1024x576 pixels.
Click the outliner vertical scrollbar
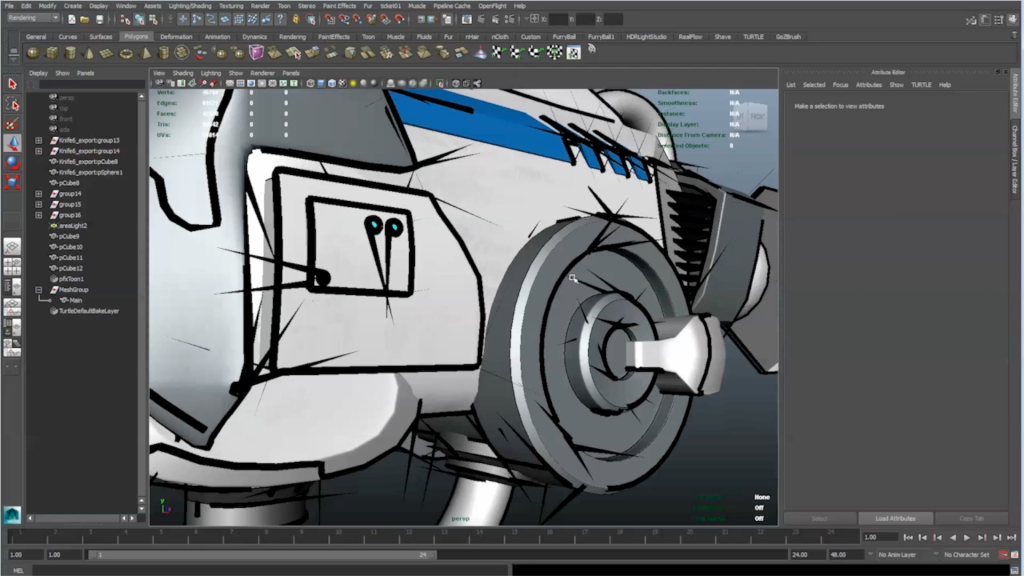142,300
